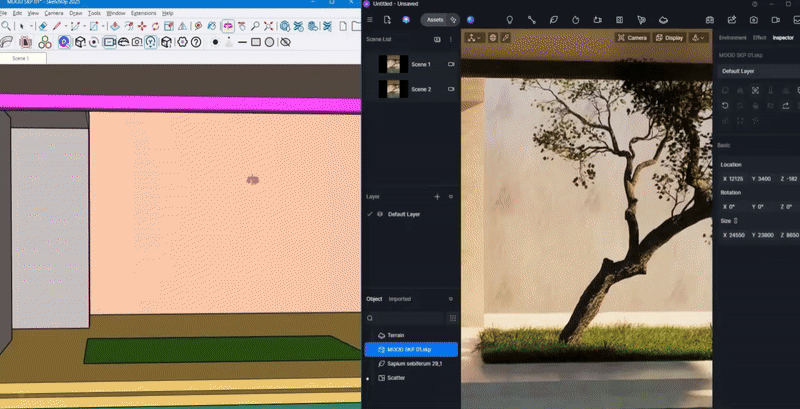Switch to the Environment tab

(732, 38)
